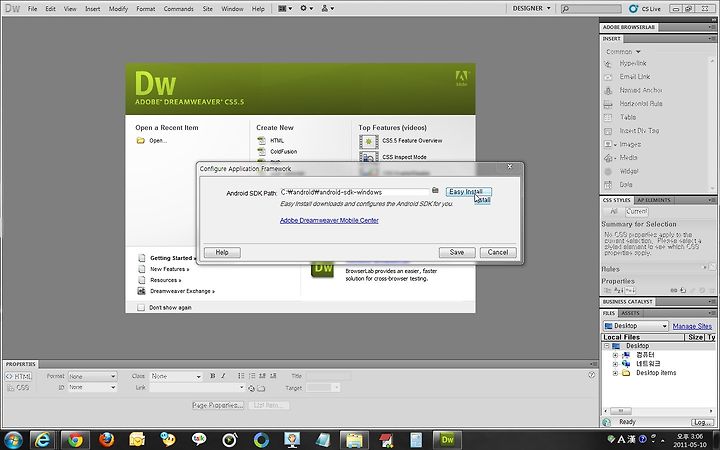The height and width of the screenshot is (450, 720).
Task: Apply bold formatting in Properties panel
Action: point(213,376)
